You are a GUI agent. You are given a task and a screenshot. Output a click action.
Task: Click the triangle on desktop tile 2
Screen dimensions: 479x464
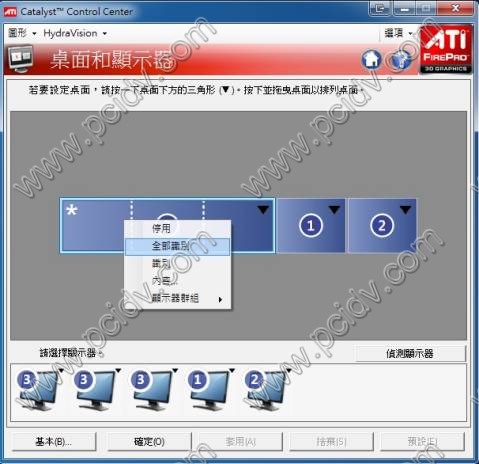pos(405,209)
